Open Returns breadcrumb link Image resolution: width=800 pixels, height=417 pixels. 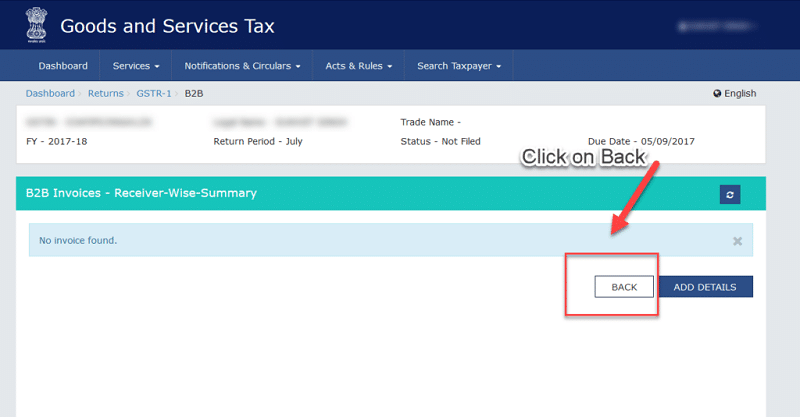tap(106, 93)
